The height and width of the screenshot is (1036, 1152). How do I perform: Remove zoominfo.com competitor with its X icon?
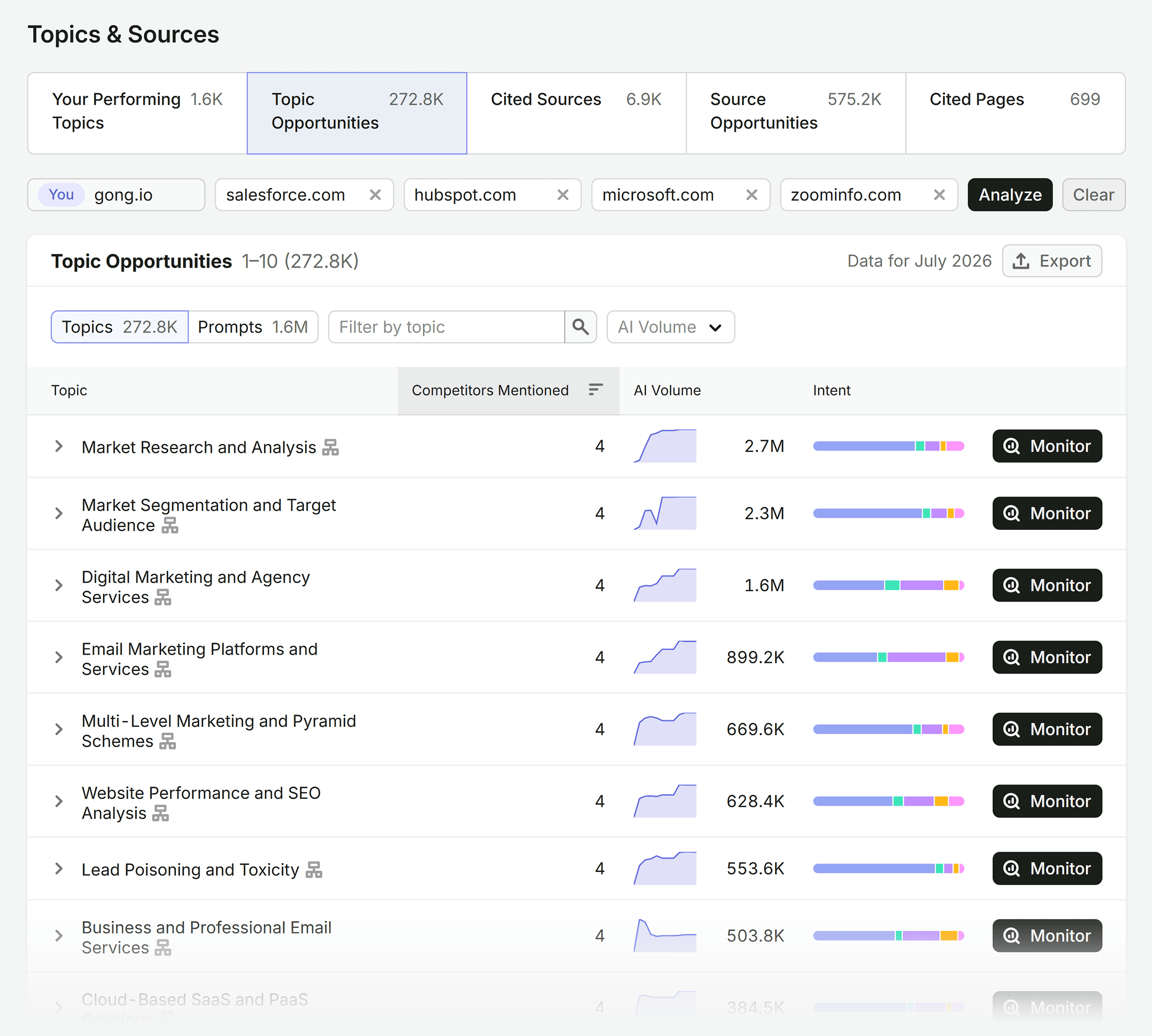pyautogui.click(x=940, y=195)
